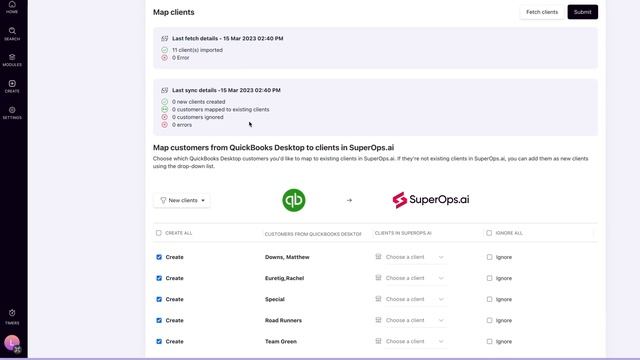Open the New clients filter dropdown
The image size is (640, 360).
tap(182, 200)
